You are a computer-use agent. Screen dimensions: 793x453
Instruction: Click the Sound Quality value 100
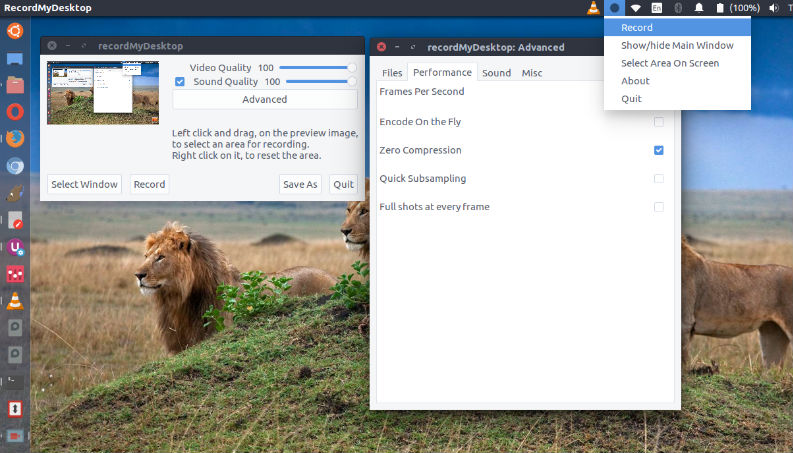(272, 81)
